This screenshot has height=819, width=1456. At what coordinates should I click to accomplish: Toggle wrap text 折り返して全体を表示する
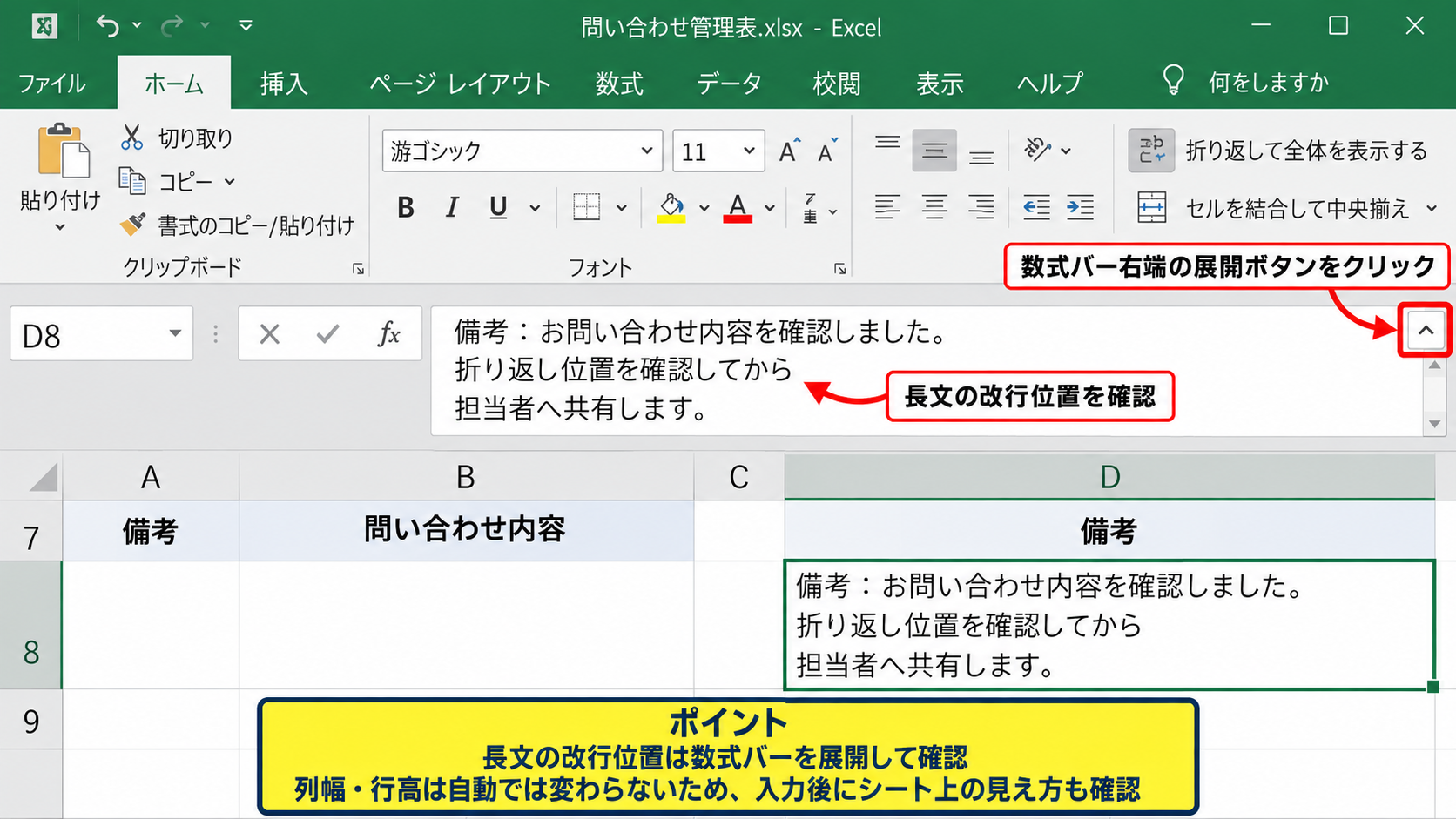1278,151
